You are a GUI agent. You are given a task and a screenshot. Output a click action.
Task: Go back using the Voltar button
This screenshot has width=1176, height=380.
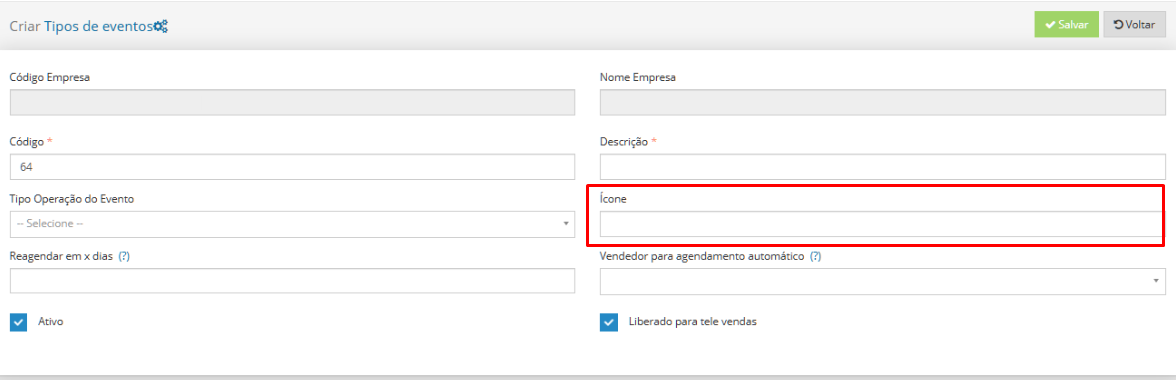click(x=1134, y=24)
